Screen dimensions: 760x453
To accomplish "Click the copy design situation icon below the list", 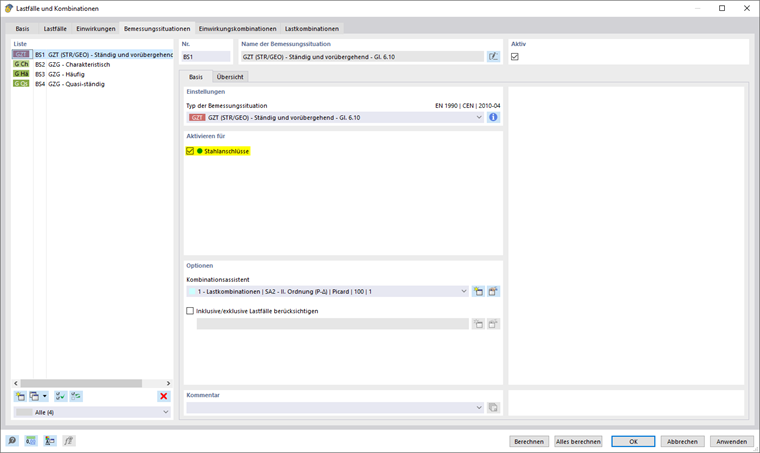I will (34, 396).
